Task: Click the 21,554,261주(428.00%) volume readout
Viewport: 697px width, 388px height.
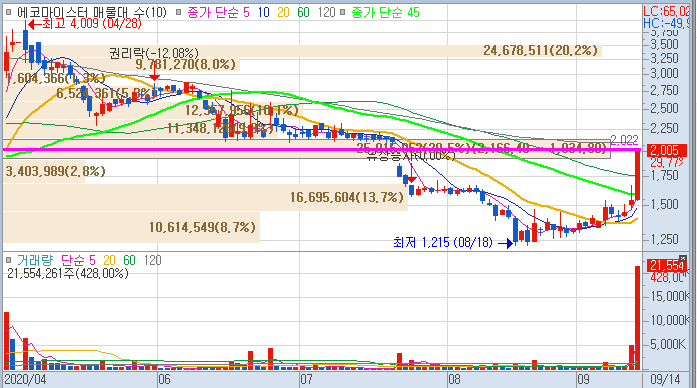Action: [x=68, y=273]
